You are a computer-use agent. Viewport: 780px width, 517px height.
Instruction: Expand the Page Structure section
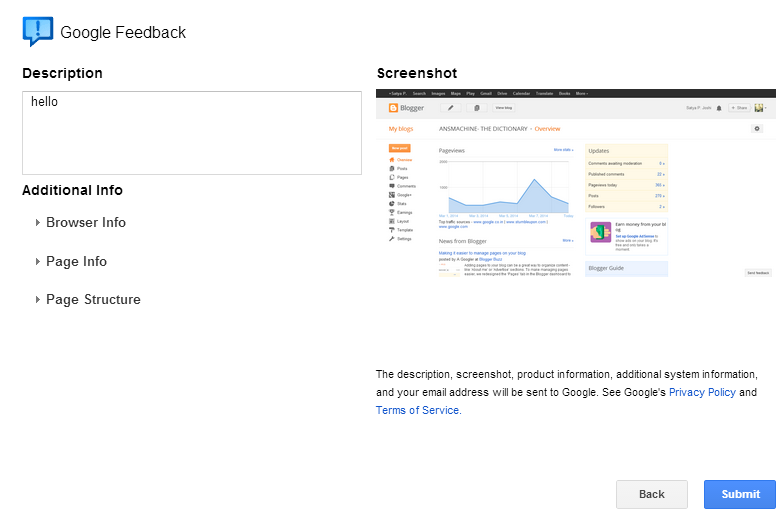pos(93,299)
